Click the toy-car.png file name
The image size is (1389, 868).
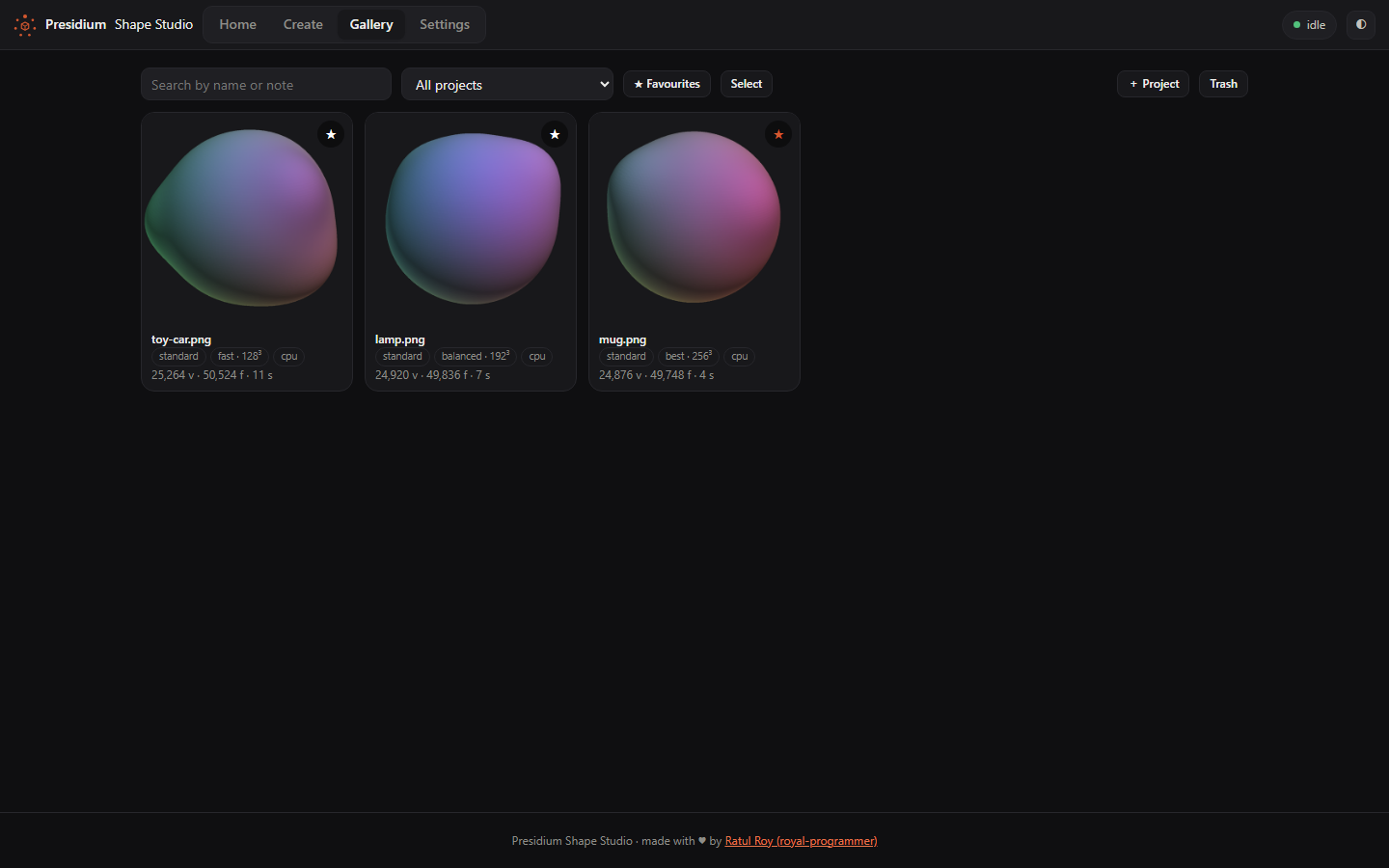181,339
